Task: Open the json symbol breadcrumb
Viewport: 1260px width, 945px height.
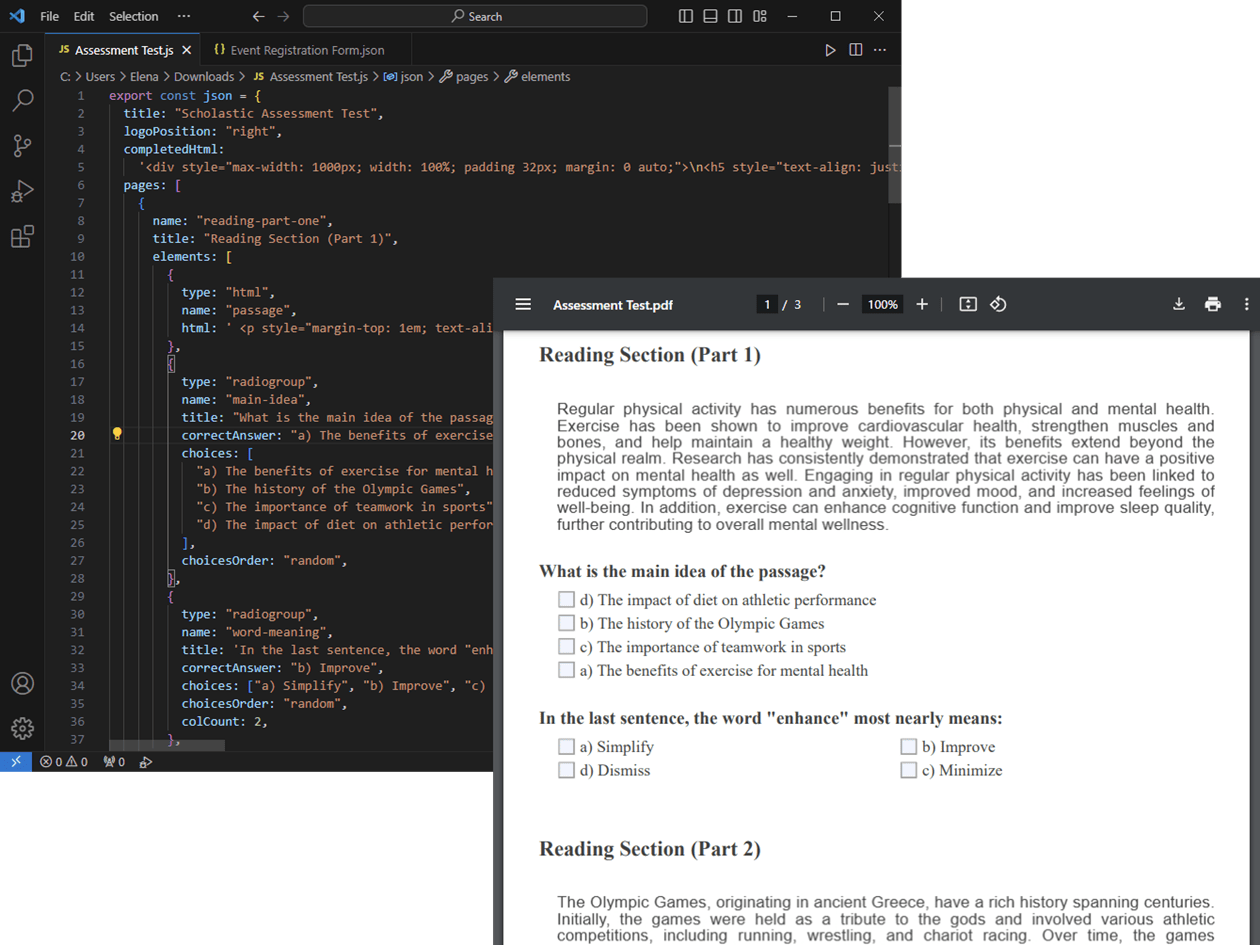Action: pyautogui.click(x=403, y=77)
